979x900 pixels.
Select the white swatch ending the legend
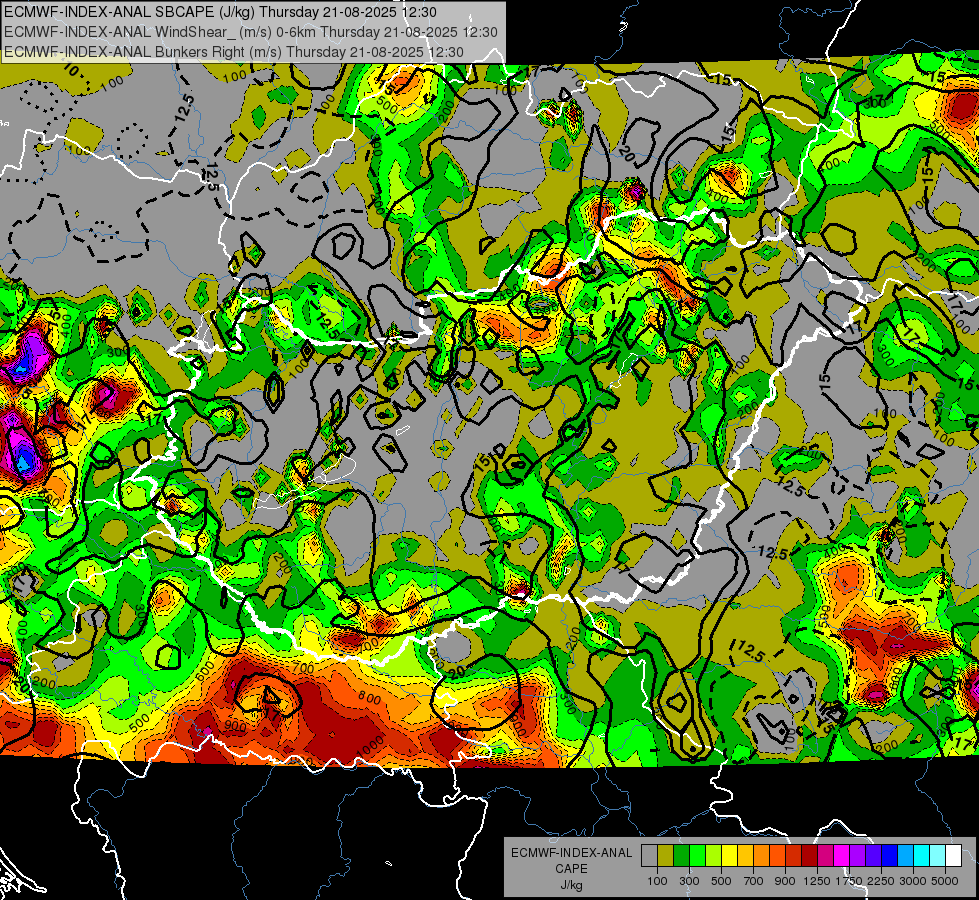click(953, 856)
